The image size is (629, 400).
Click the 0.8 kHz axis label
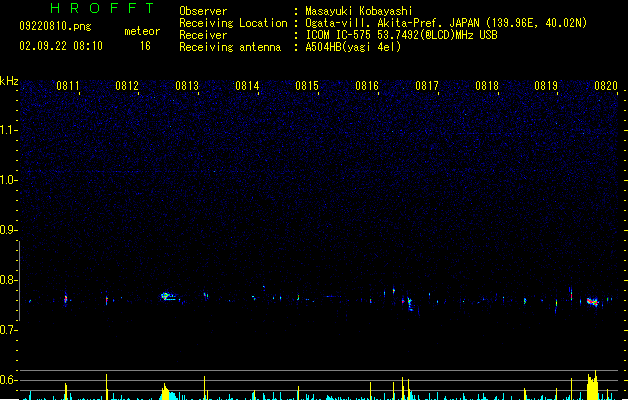pos(8,280)
